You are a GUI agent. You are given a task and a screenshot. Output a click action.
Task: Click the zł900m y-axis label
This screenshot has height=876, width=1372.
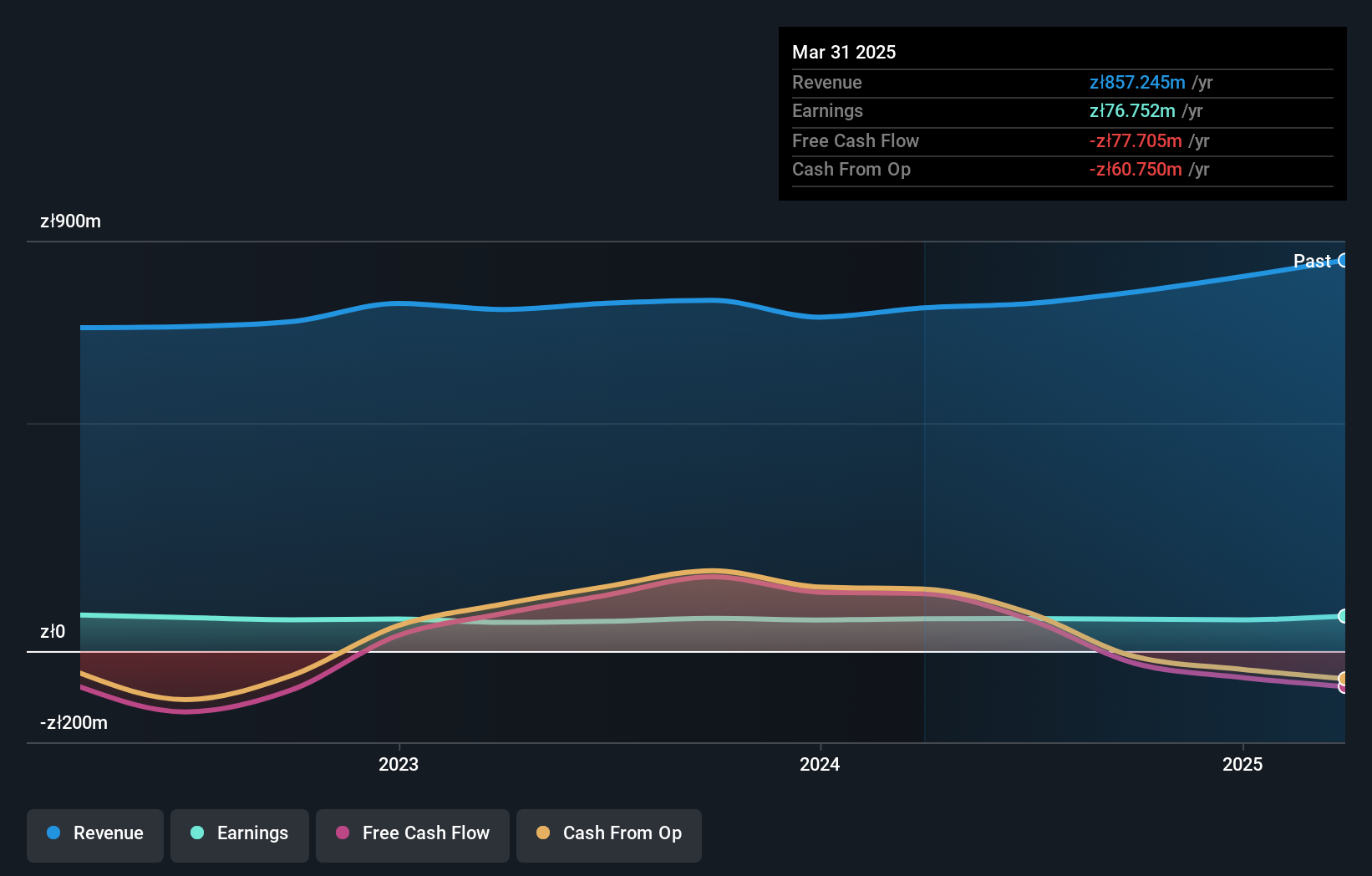point(71,222)
